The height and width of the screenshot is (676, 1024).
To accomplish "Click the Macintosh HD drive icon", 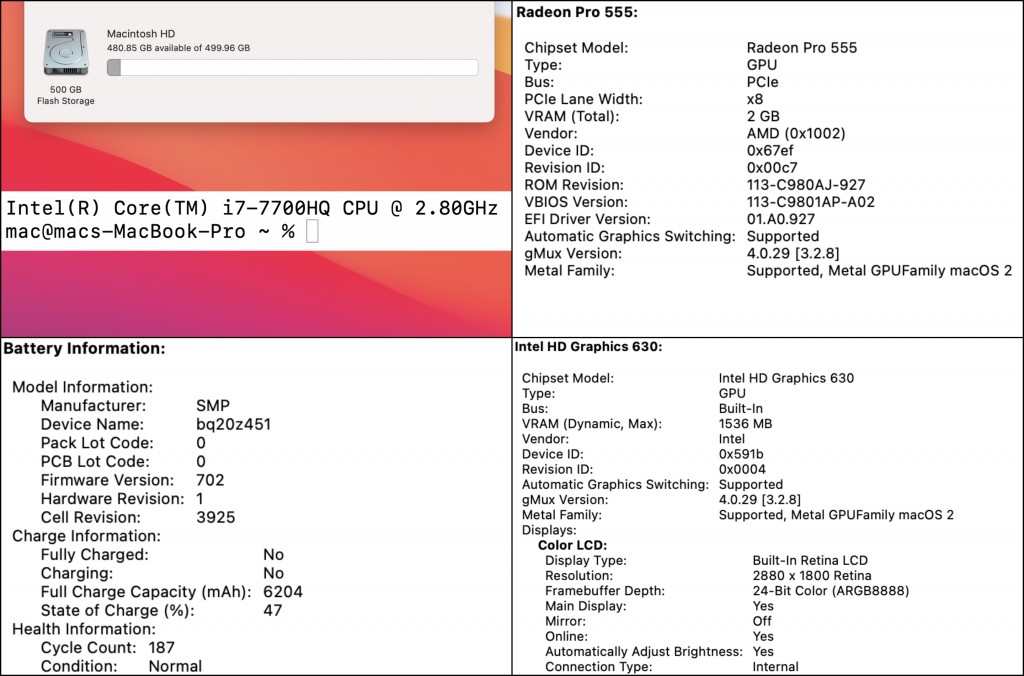I will pos(65,52).
